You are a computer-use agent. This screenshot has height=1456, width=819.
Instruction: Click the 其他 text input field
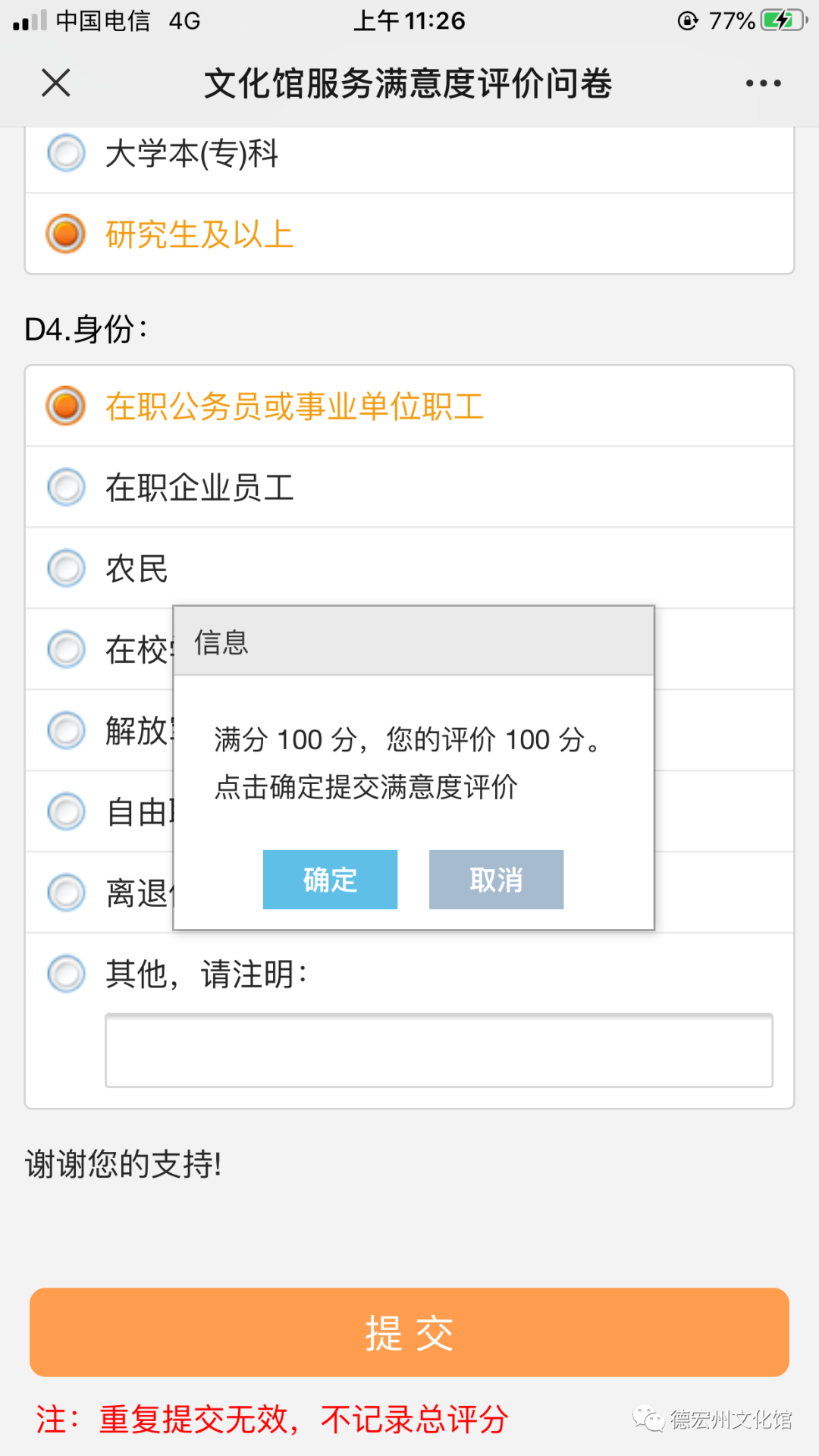(x=438, y=1050)
